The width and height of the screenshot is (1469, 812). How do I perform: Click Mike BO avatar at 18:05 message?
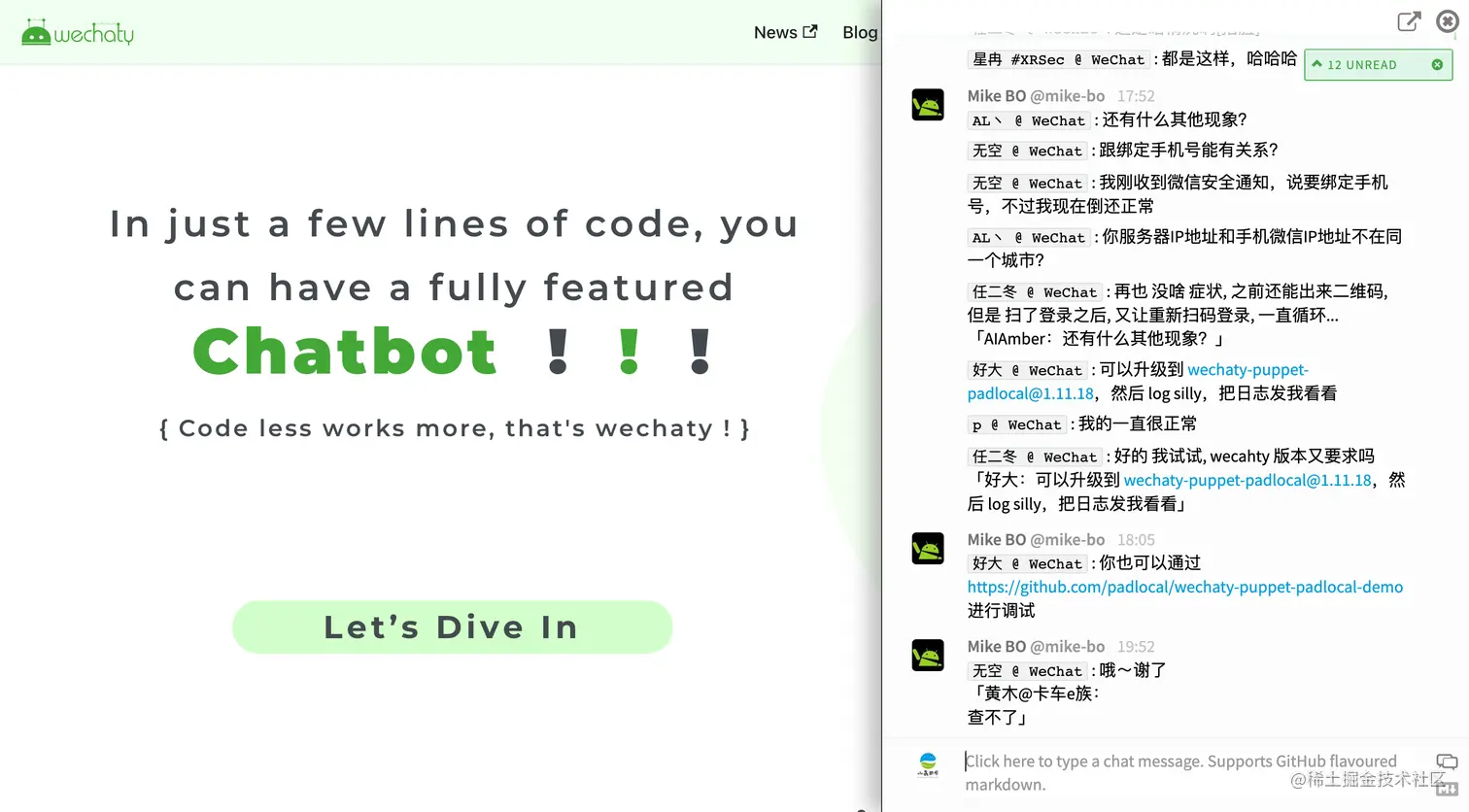tap(928, 548)
